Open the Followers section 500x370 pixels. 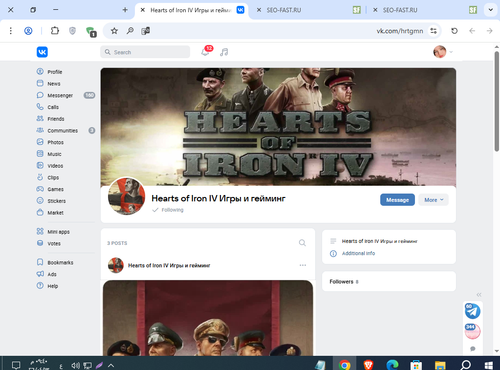tap(389, 281)
